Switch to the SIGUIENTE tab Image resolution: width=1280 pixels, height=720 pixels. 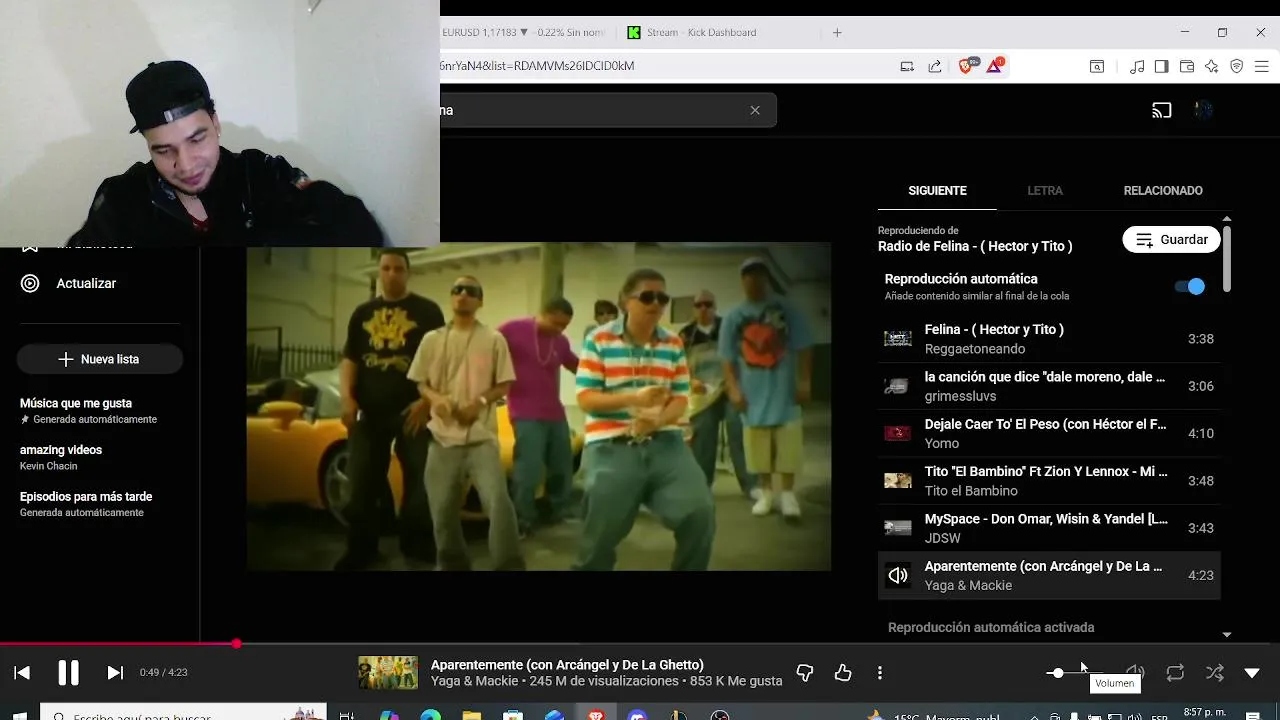click(x=937, y=190)
